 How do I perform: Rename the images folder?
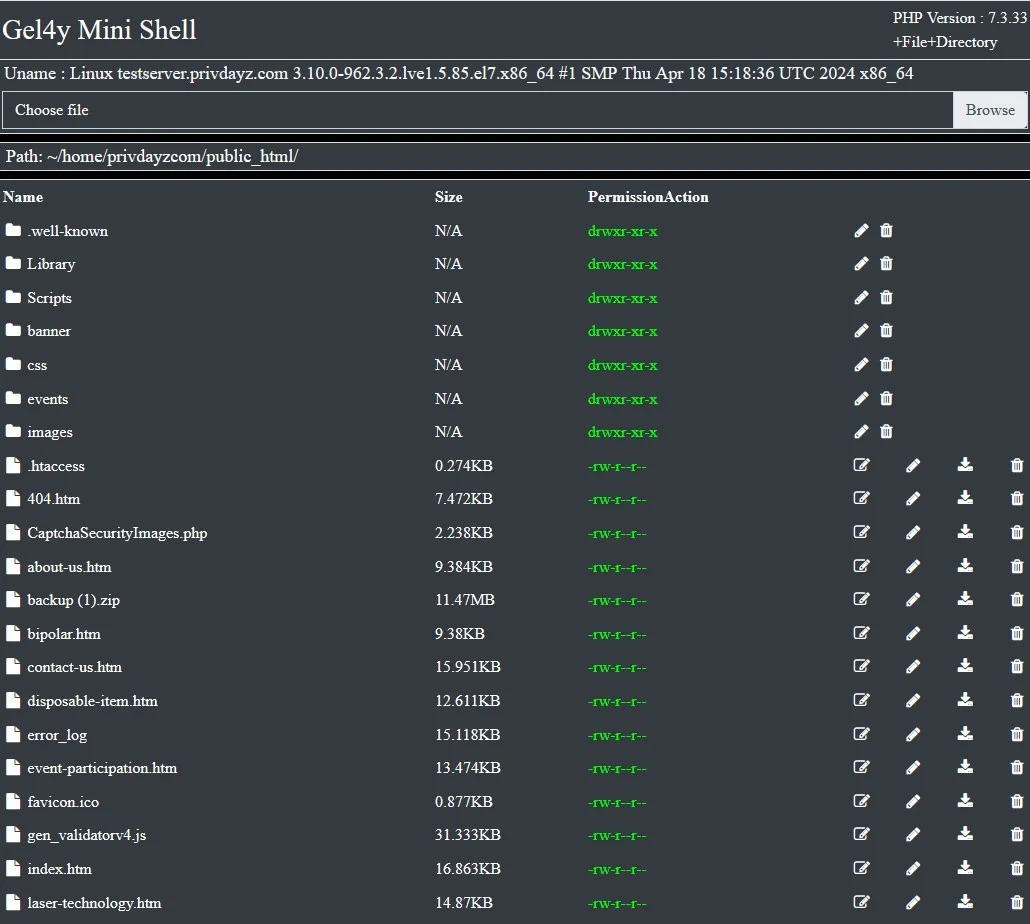pos(862,431)
